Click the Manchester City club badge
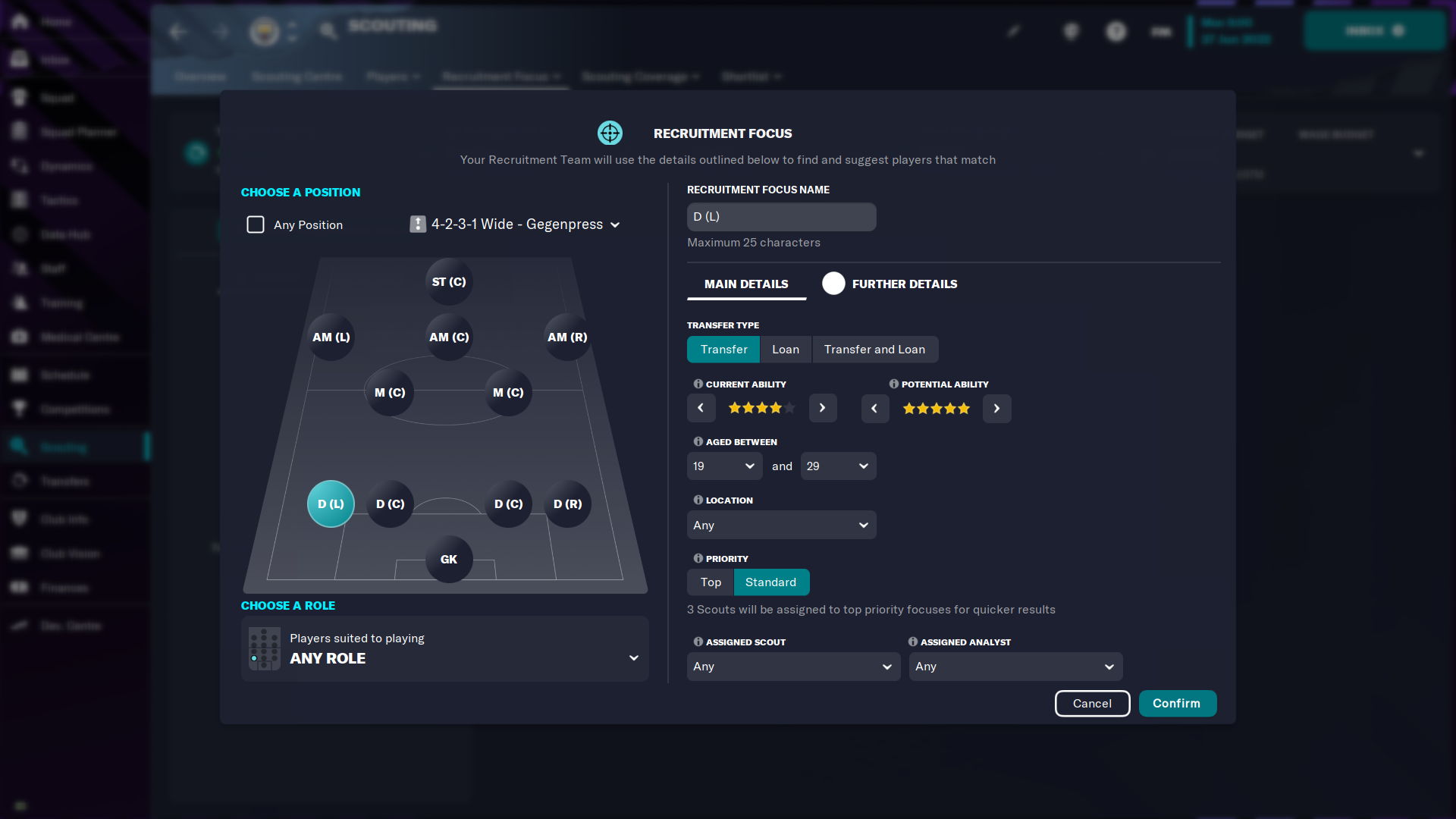The height and width of the screenshot is (819, 1456). (263, 31)
